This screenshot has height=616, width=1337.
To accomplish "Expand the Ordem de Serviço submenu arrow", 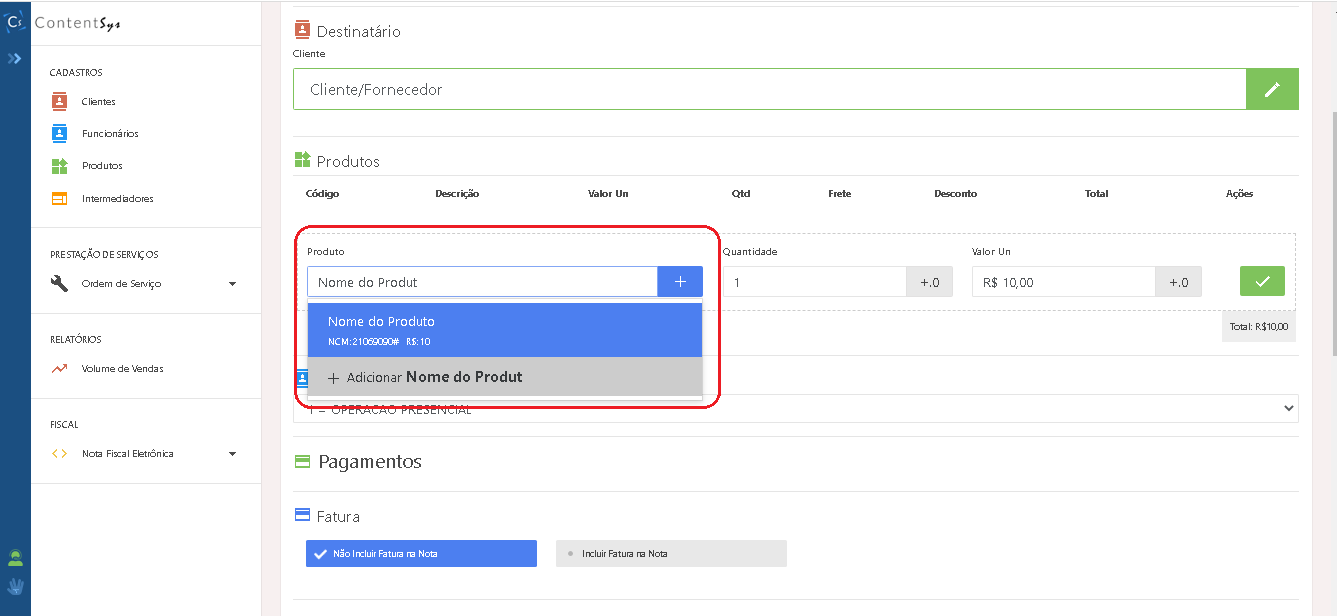I will 233,284.
